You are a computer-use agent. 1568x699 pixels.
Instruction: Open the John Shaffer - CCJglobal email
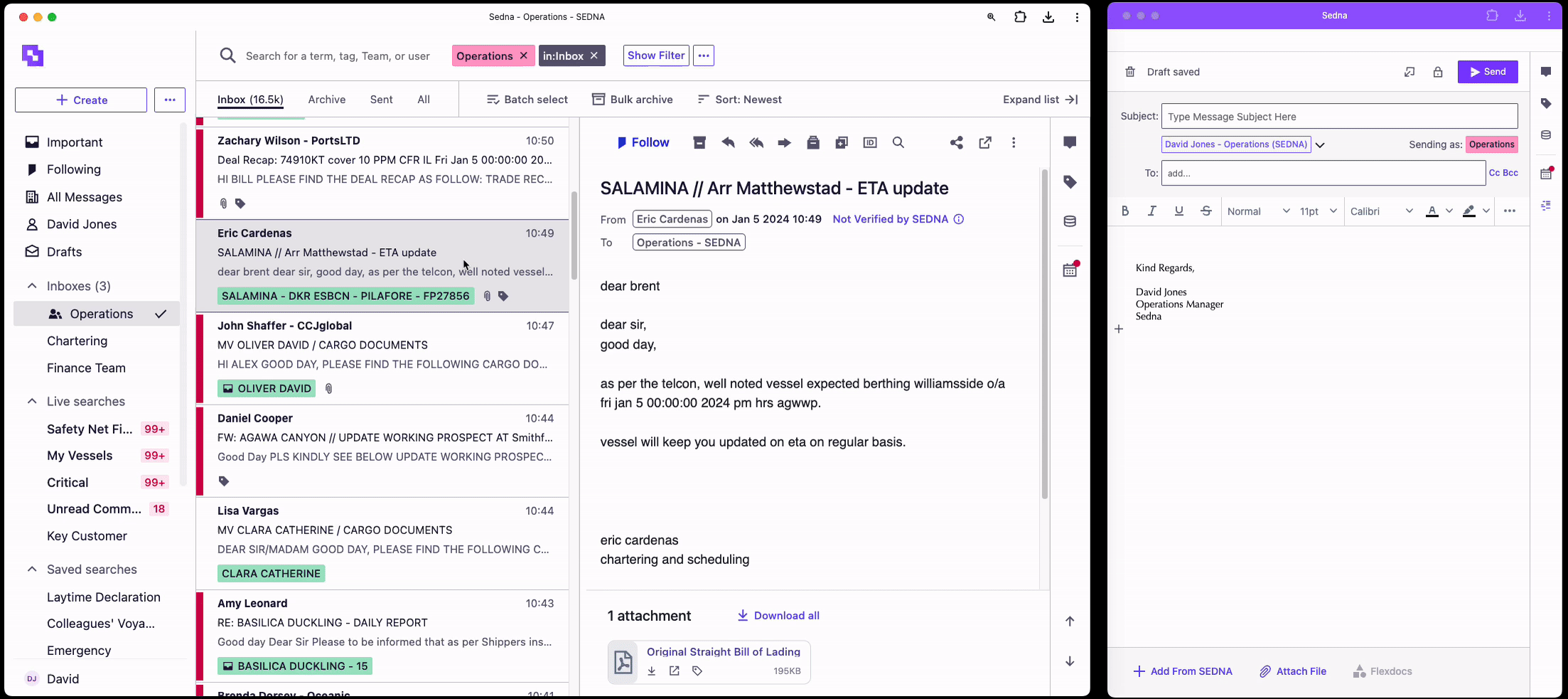coord(384,358)
